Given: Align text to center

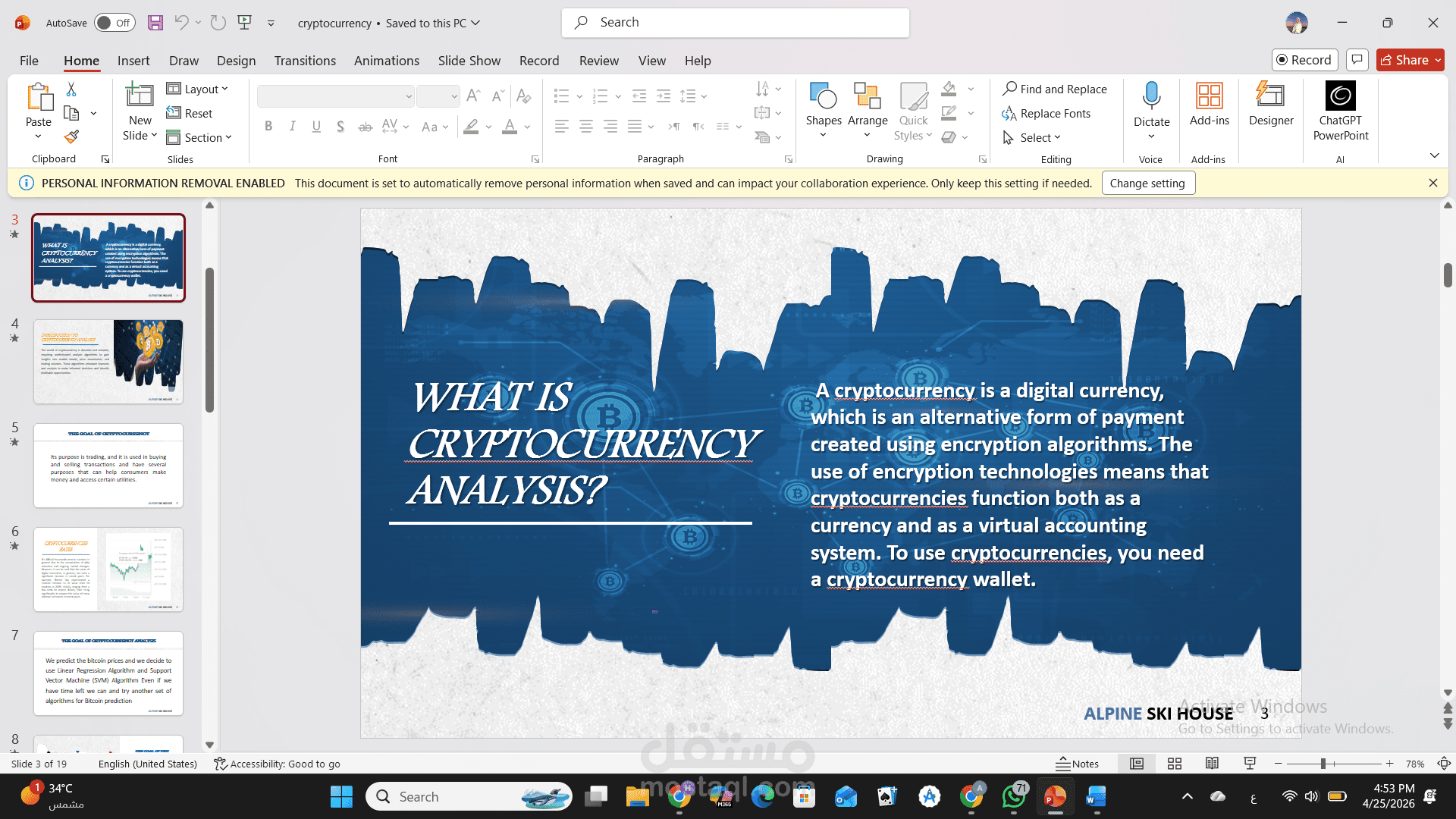Looking at the screenshot, I should coord(586,127).
